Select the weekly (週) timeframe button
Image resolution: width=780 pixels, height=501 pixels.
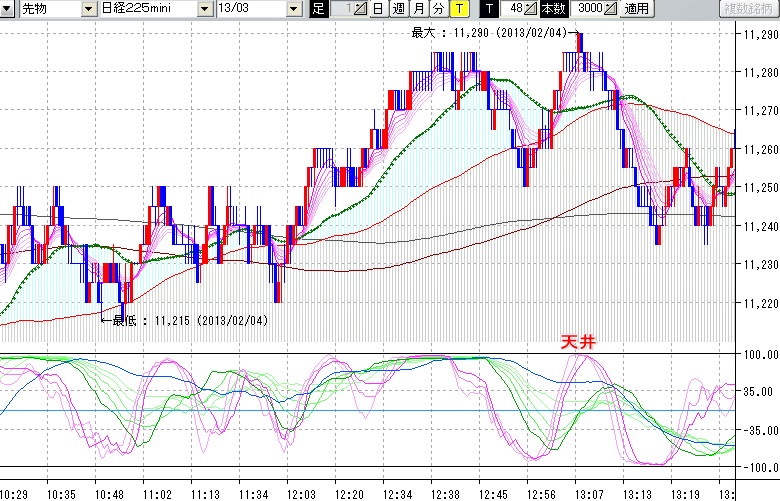click(398, 9)
